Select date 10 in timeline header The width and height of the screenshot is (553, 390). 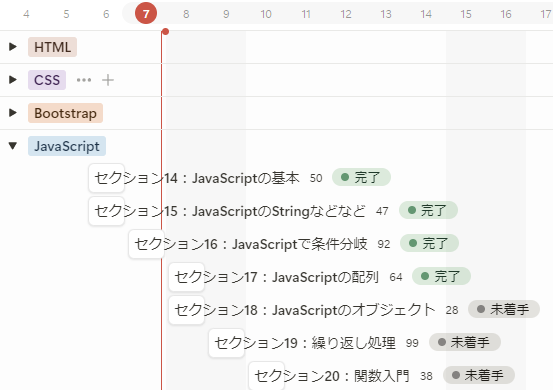pyautogui.click(x=266, y=14)
